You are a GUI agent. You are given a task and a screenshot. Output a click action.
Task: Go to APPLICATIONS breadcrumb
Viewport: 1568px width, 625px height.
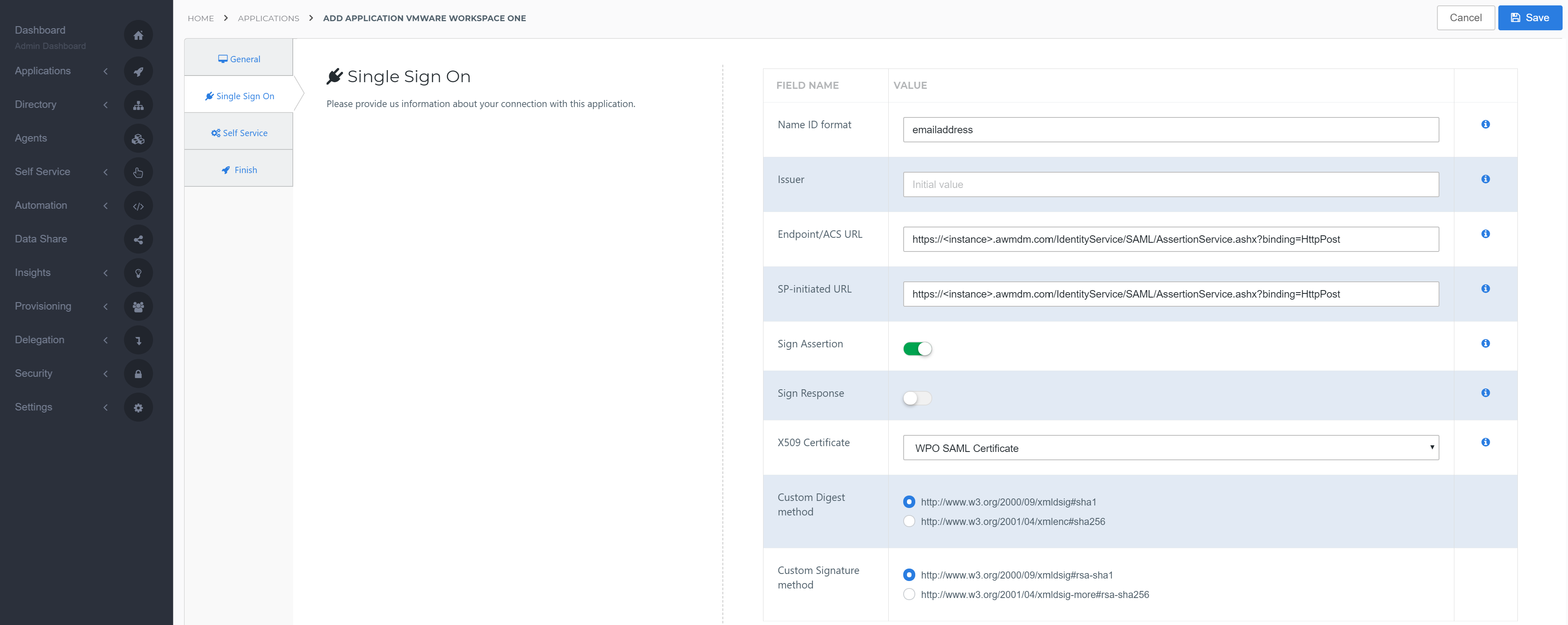coord(268,18)
